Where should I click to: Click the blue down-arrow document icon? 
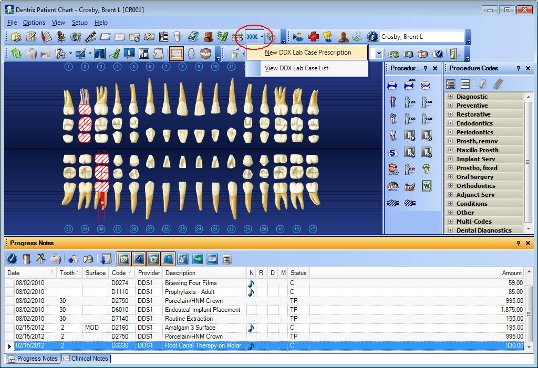click(106, 259)
